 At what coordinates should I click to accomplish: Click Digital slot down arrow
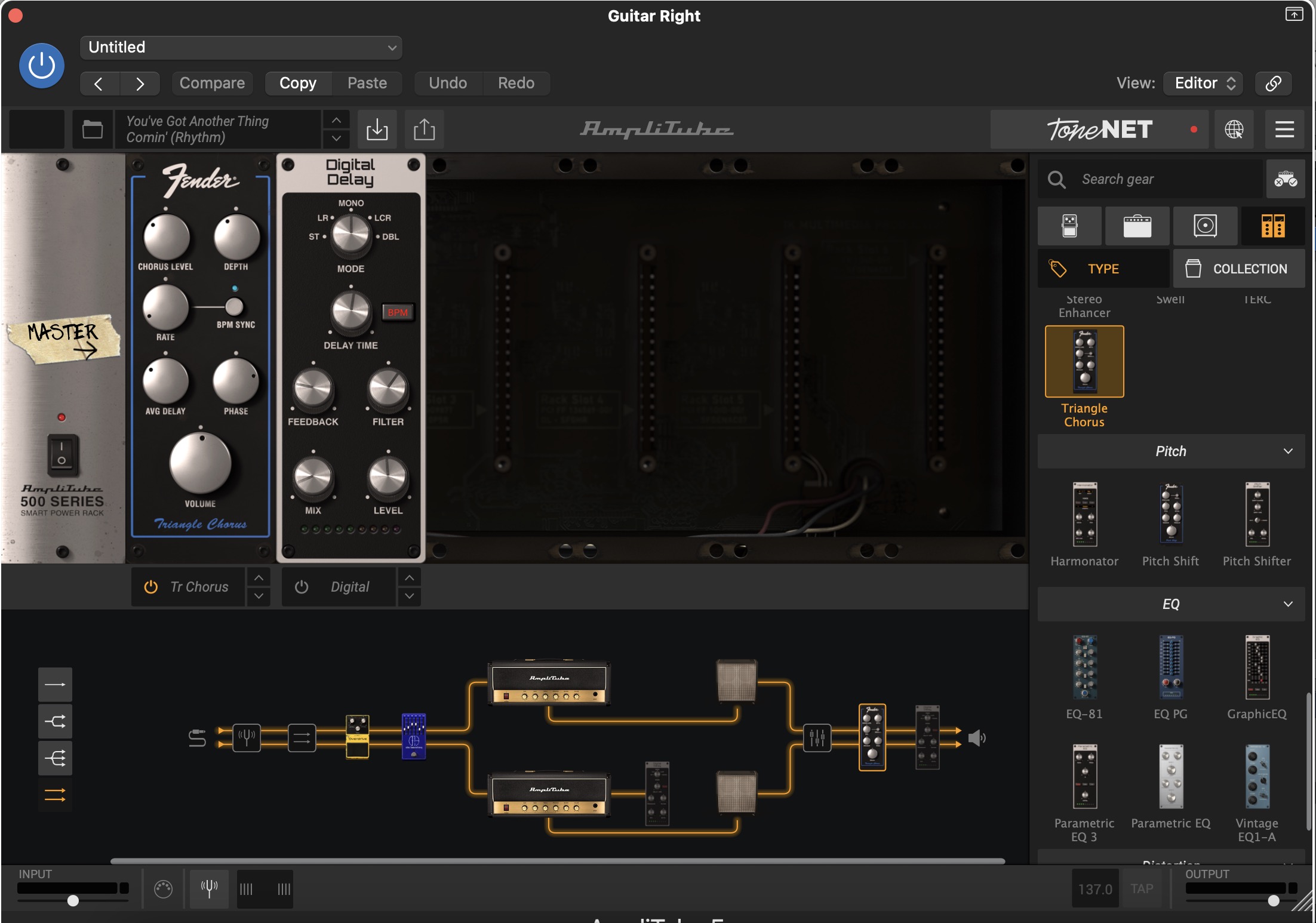tap(409, 596)
